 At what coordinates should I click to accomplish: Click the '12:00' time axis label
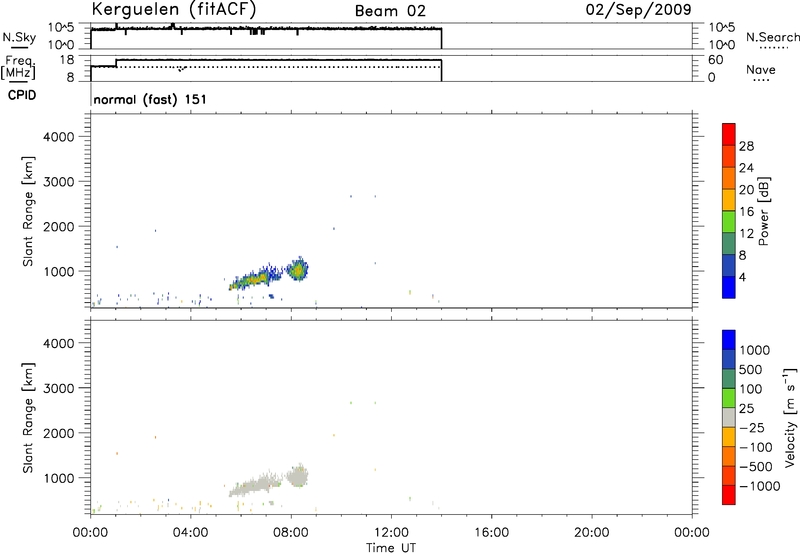click(x=391, y=533)
